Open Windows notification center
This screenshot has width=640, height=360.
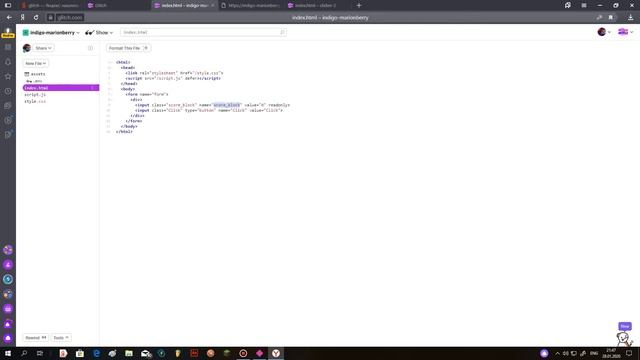tap(629, 353)
